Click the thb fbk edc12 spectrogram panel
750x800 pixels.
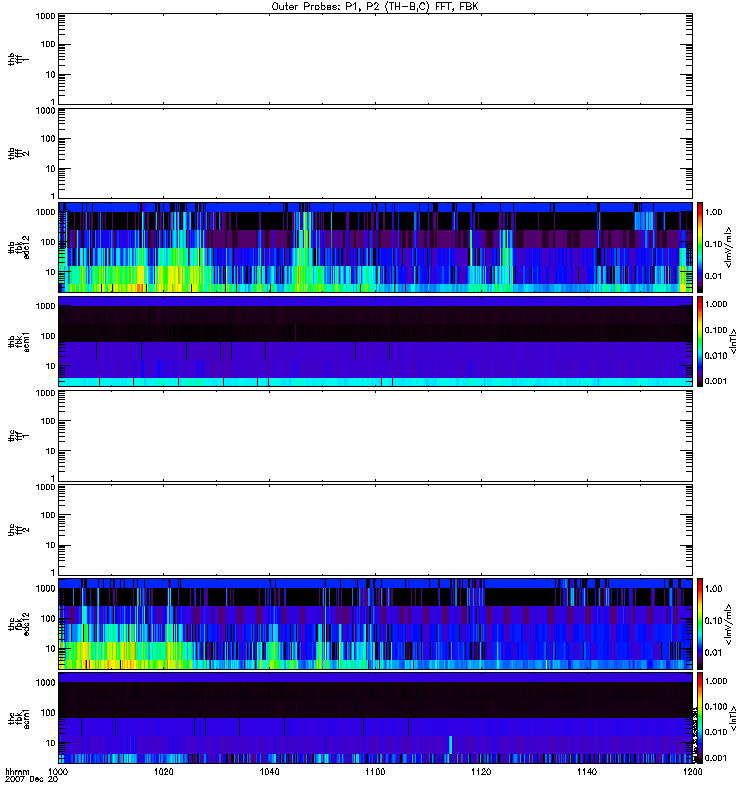coord(375,247)
